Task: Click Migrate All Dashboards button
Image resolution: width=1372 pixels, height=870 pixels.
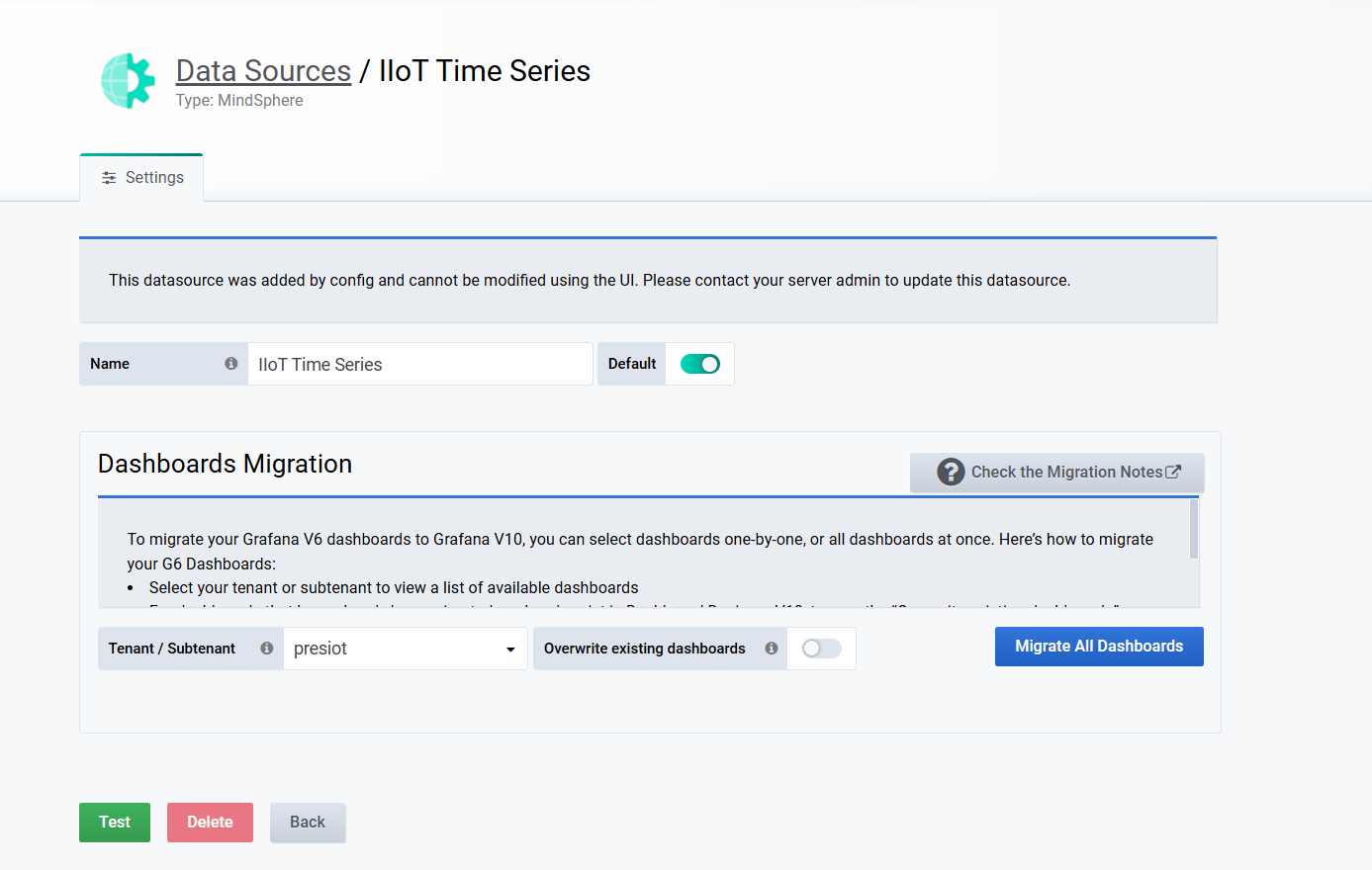Action: [1099, 647]
